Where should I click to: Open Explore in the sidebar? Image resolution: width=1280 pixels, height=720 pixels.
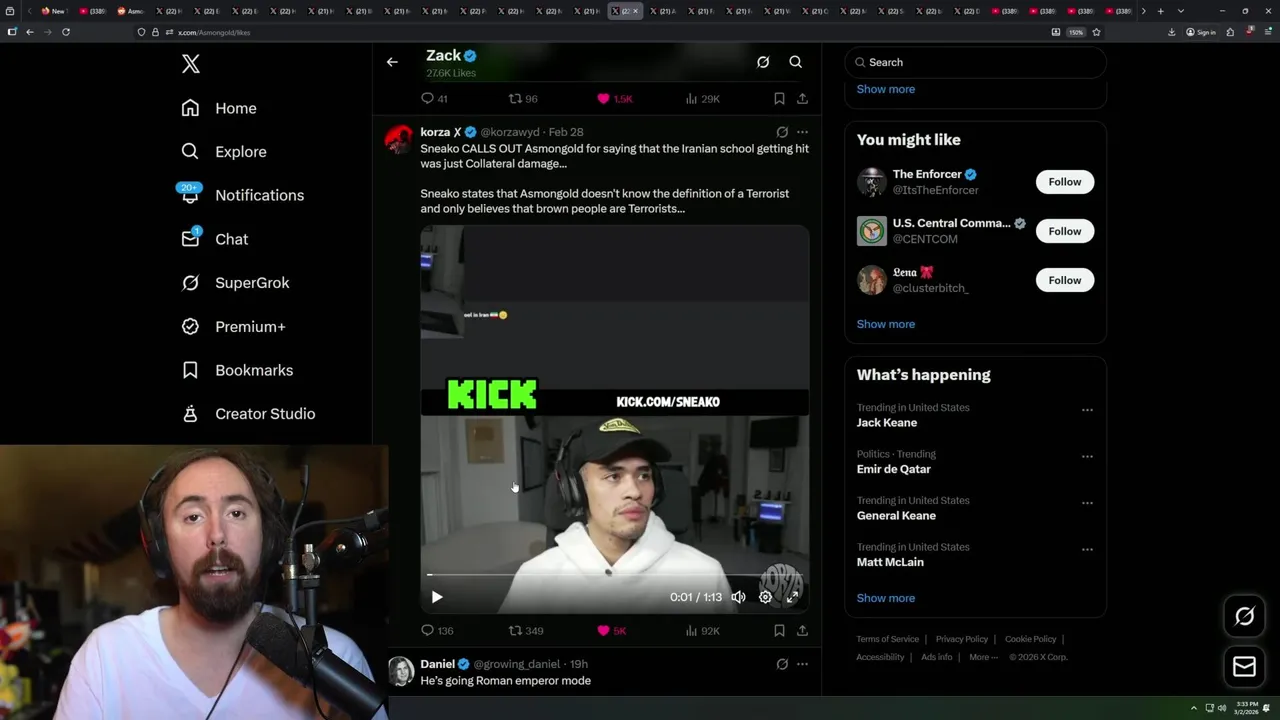[224, 152]
